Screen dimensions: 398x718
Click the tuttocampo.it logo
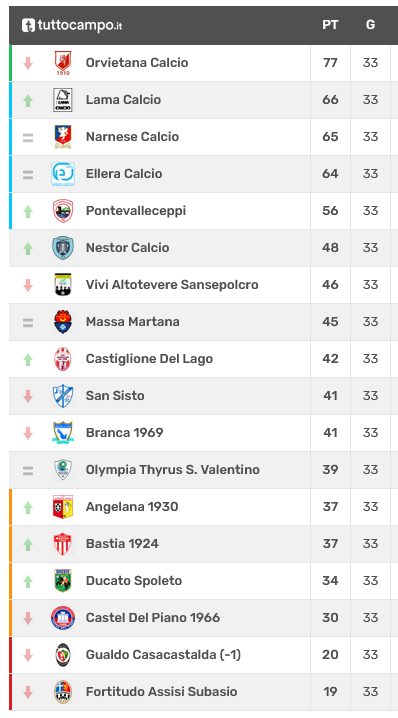72,25
